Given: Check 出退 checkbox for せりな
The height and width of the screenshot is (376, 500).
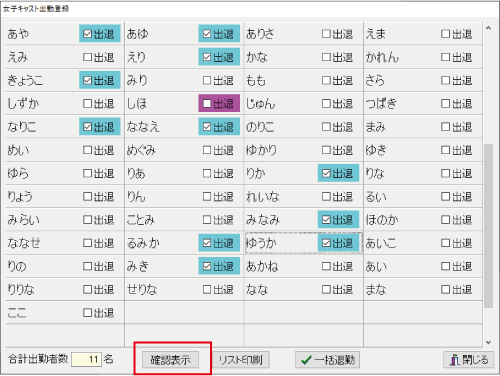Looking at the screenshot, I should pyautogui.click(x=207, y=289).
